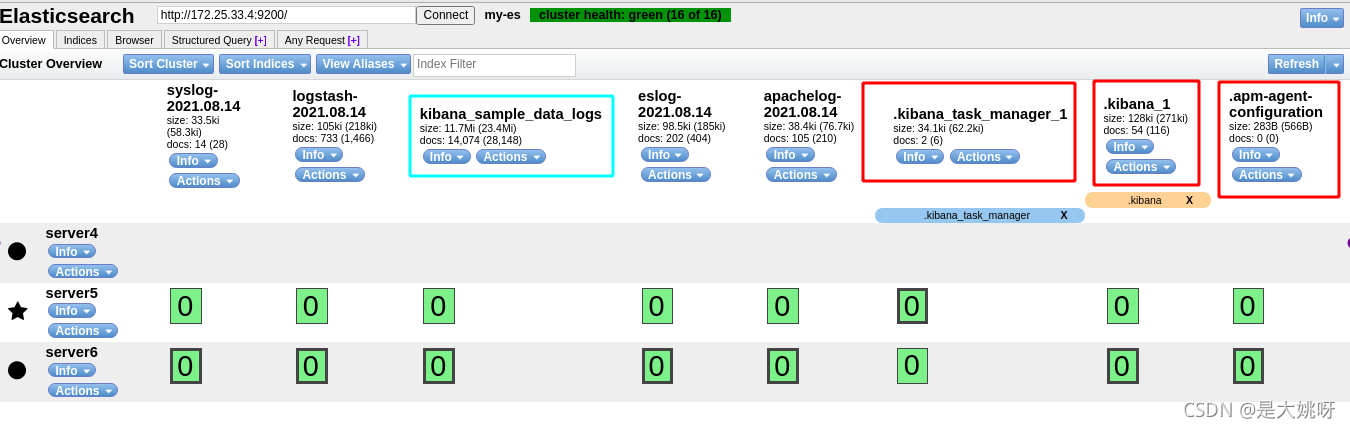Expand the Sort Cluster dropdown
This screenshot has width=1350, height=428.
[x=169, y=64]
